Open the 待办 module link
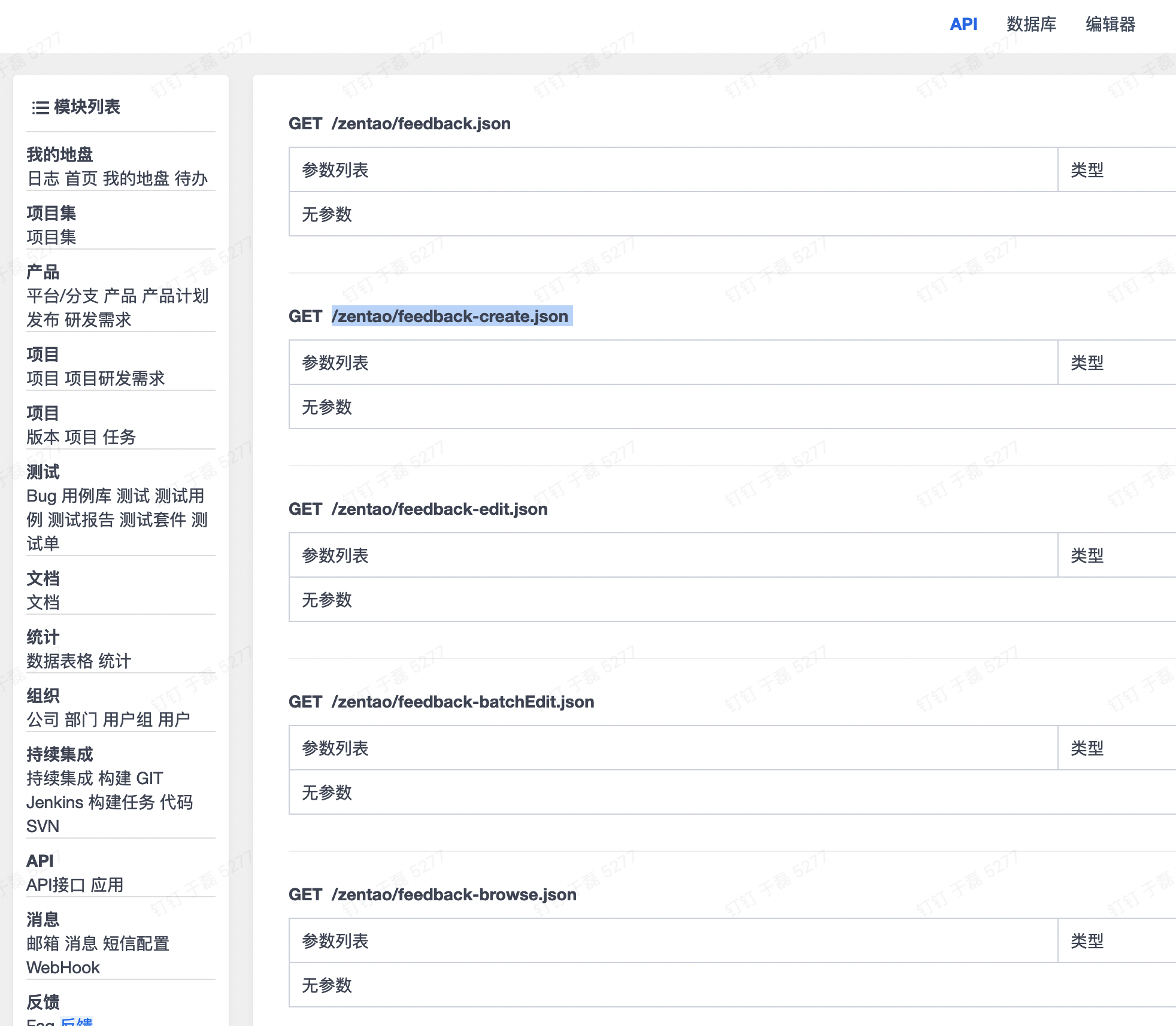The image size is (1176, 1026). (191, 178)
